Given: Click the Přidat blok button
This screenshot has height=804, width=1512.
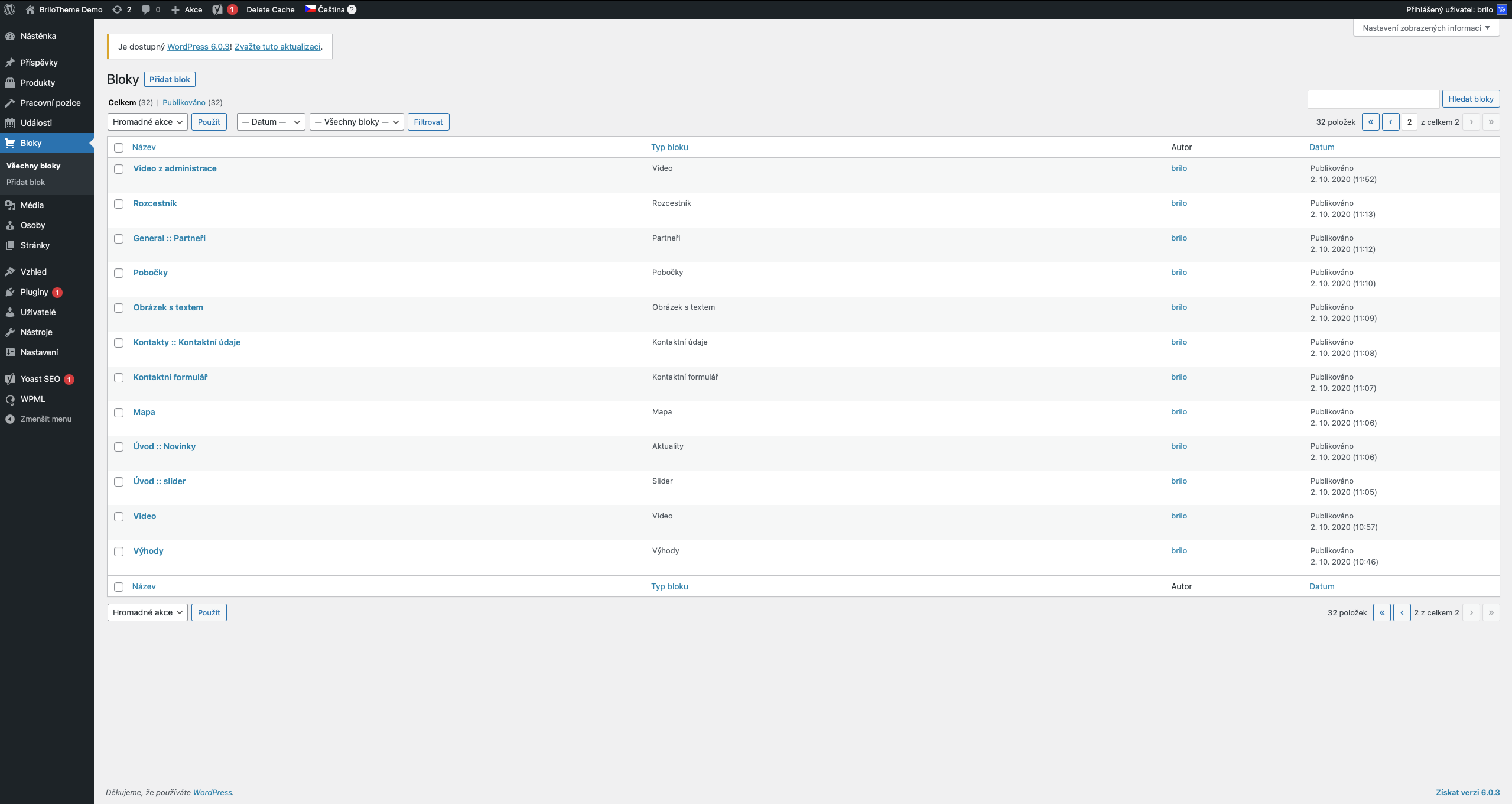Looking at the screenshot, I should pos(170,79).
